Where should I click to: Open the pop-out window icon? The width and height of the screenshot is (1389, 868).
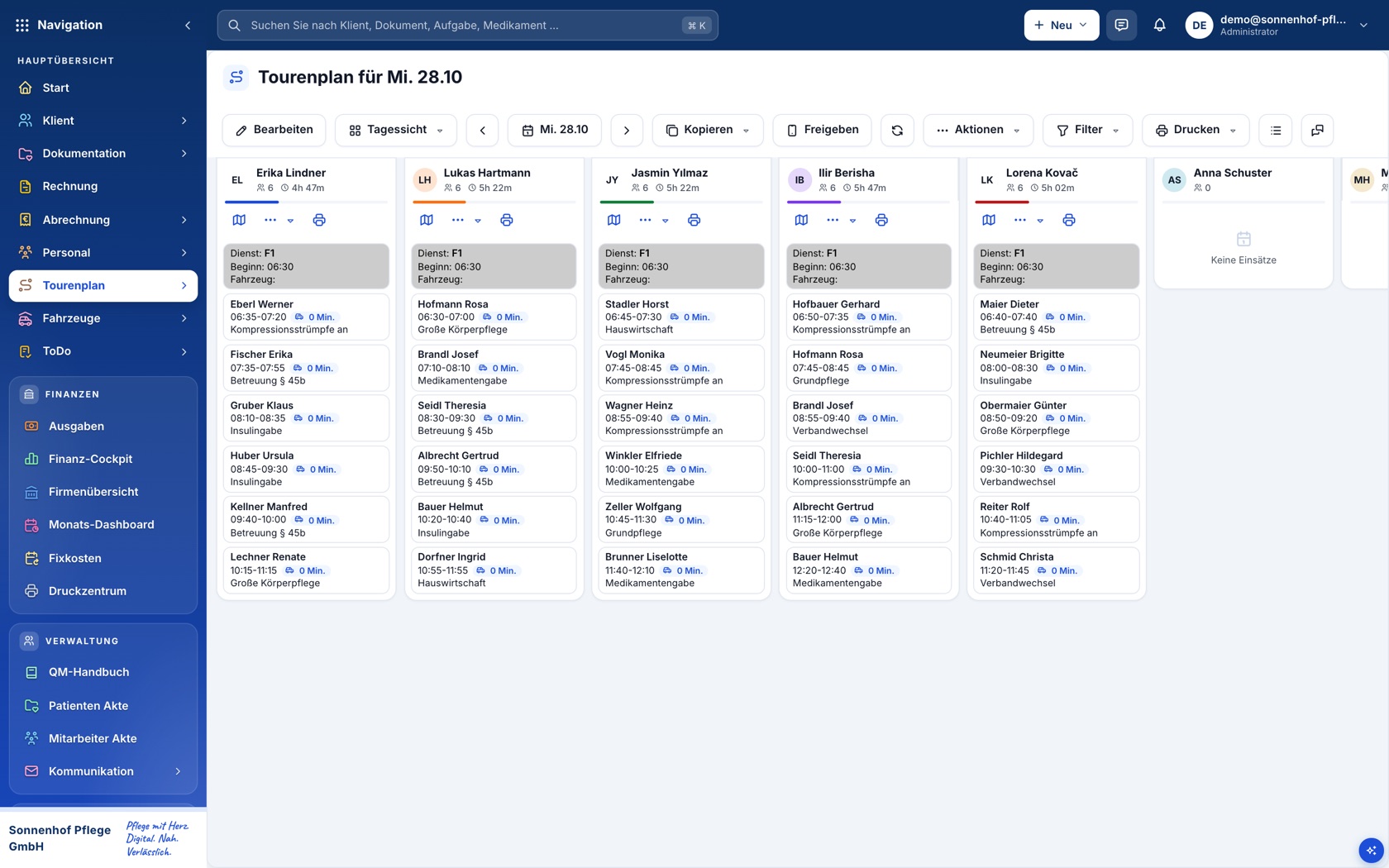(1318, 131)
